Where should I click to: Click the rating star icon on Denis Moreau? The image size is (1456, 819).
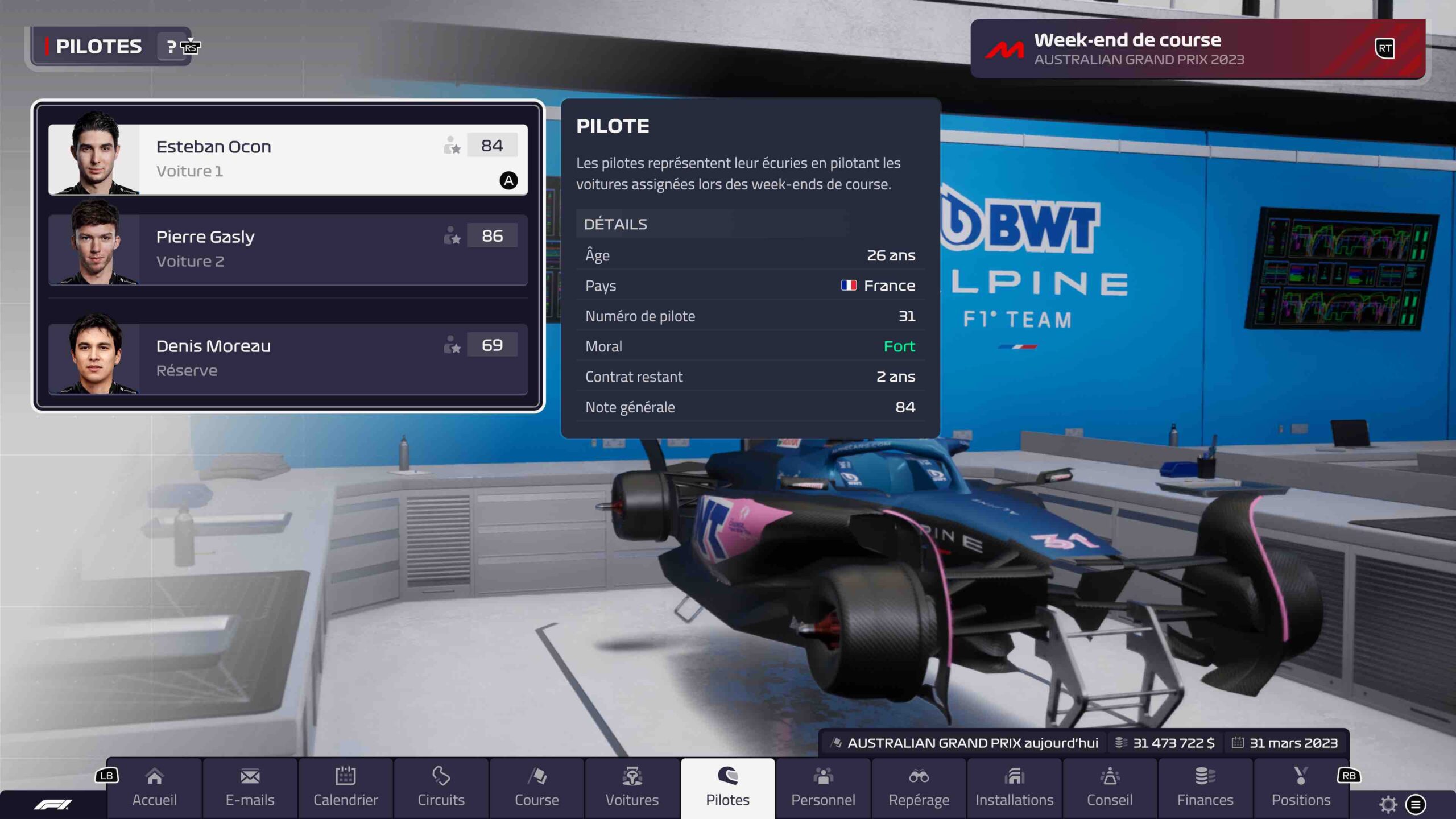452,345
